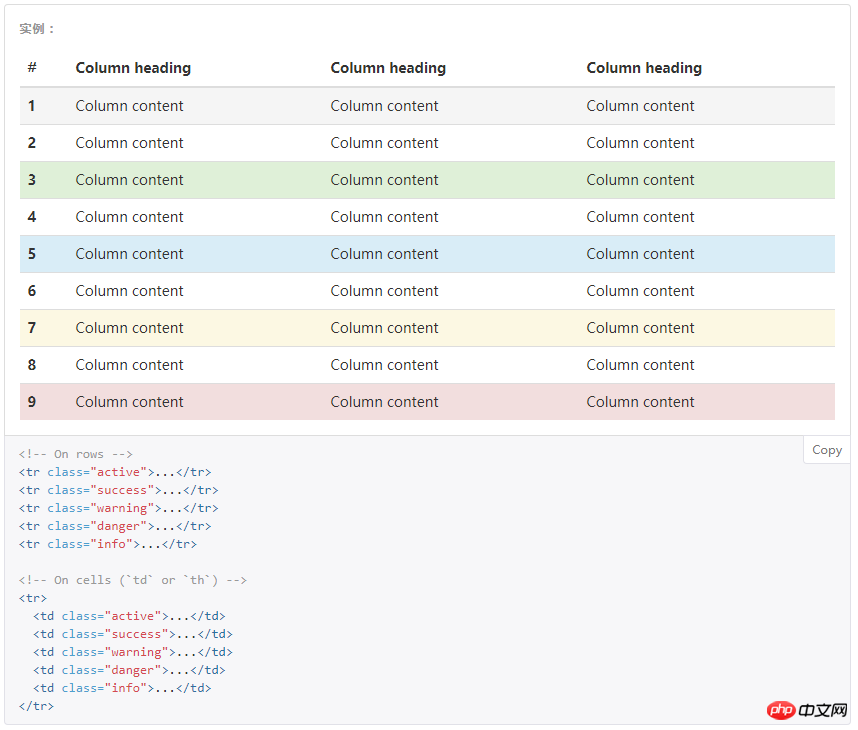Click the 中文网 watermark text
Image resolution: width=858 pixels, height=730 pixels.
[823, 710]
